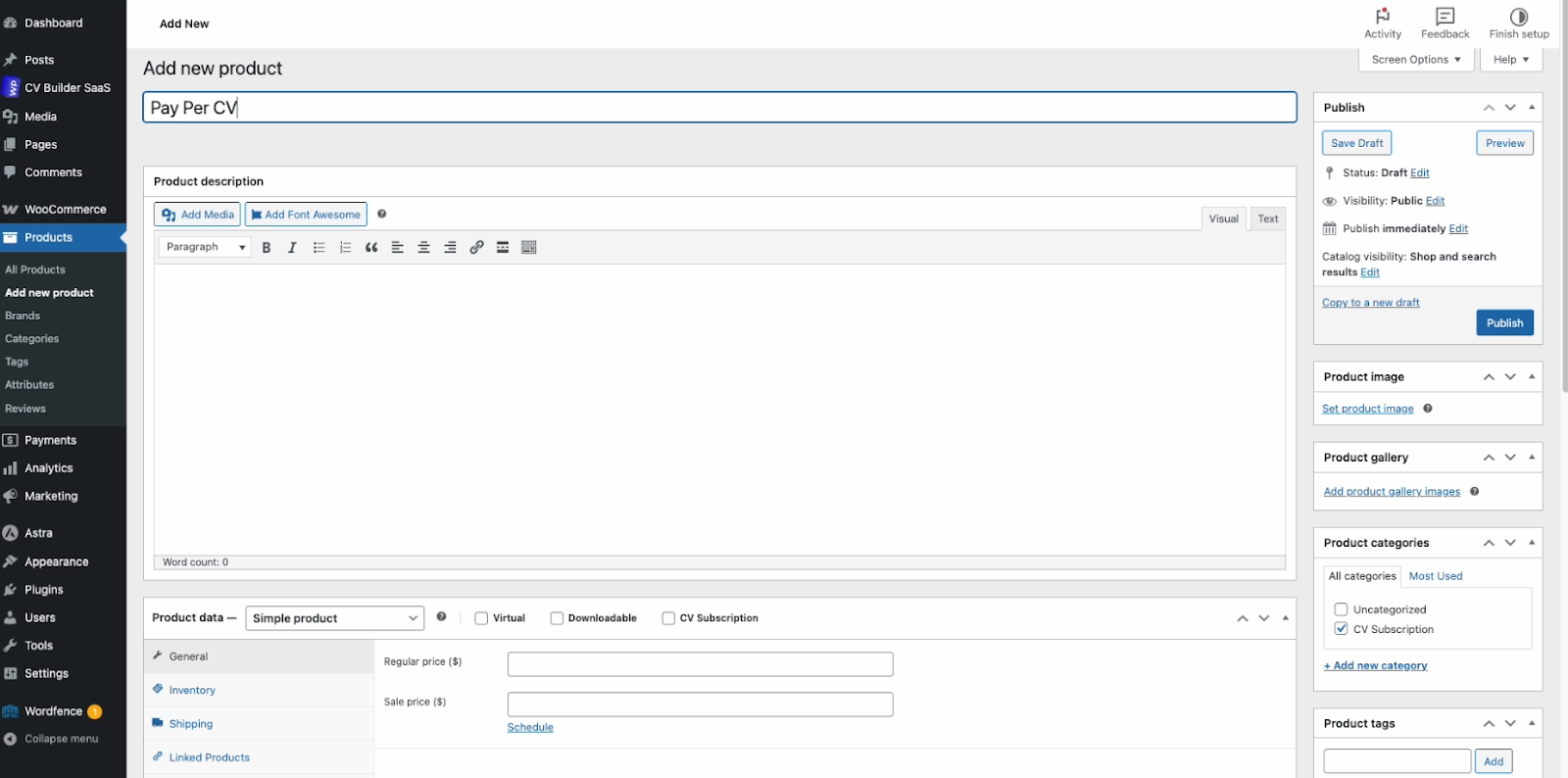1568x778 pixels.
Task: Click the Preview button
Action: pyautogui.click(x=1504, y=143)
